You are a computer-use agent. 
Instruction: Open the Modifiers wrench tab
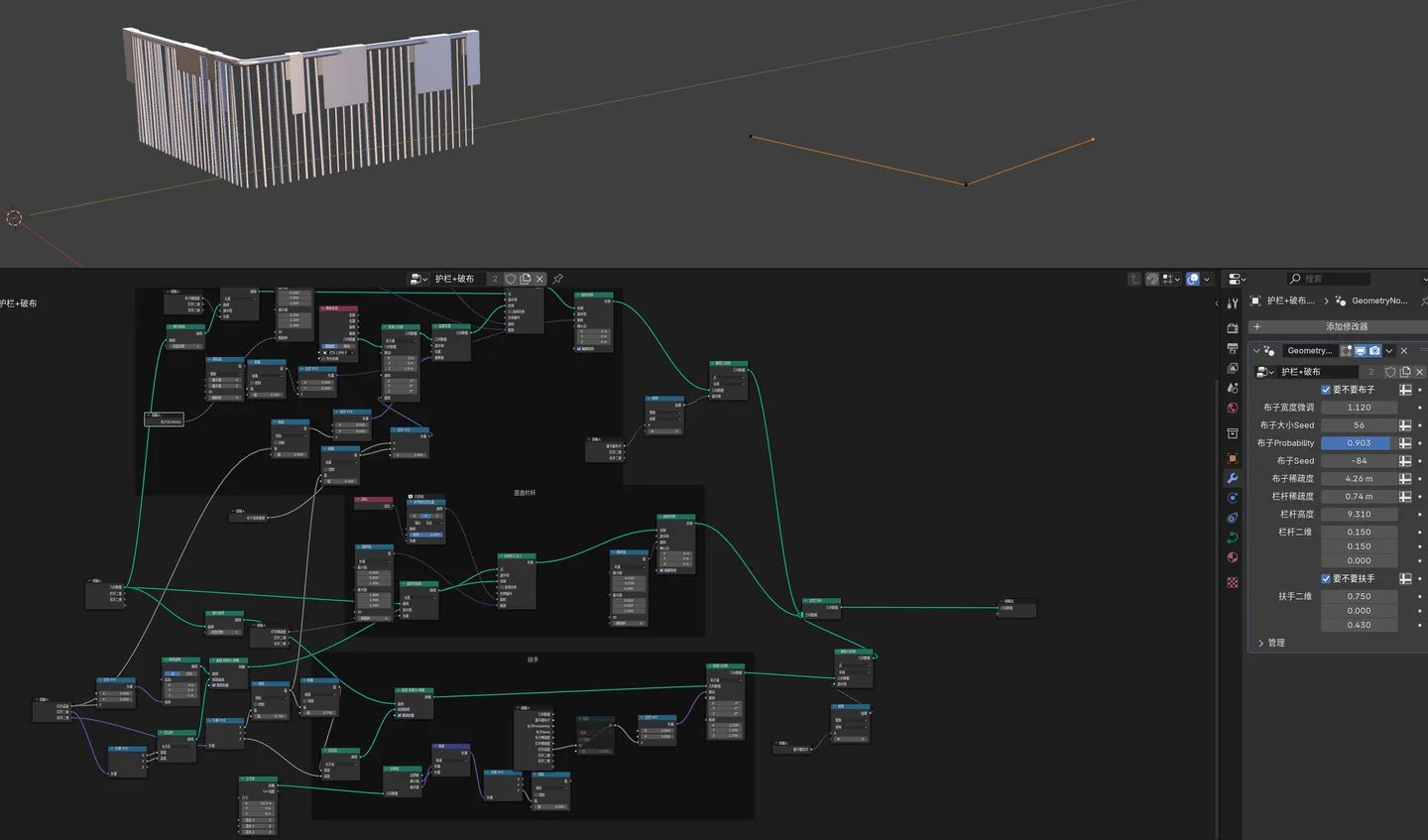coord(1233,478)
